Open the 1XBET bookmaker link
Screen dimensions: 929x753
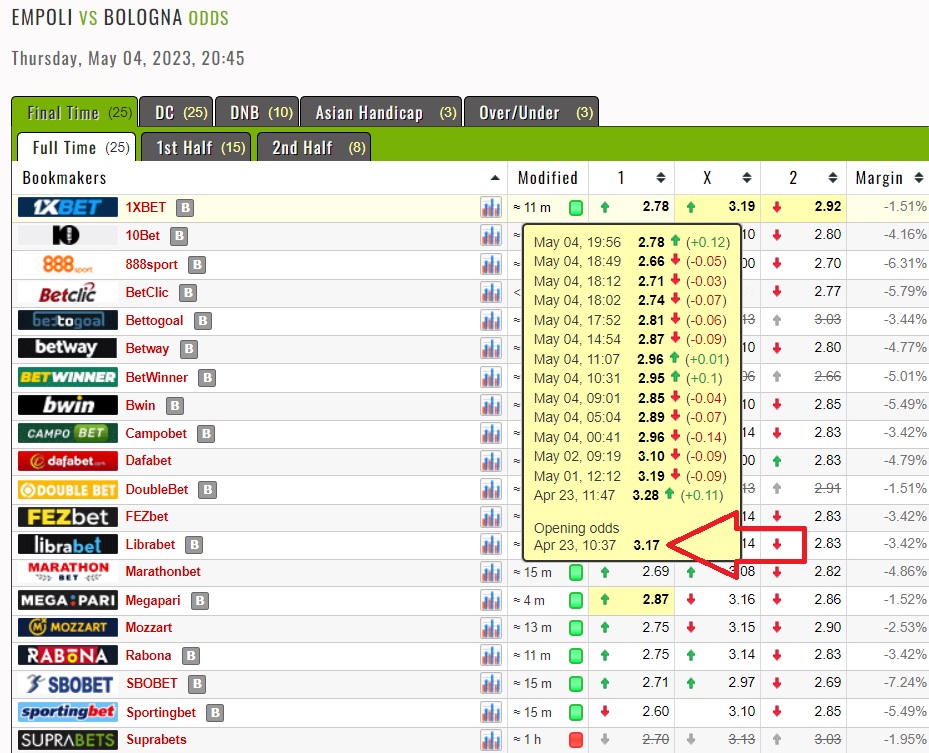(x=146, y=207)
